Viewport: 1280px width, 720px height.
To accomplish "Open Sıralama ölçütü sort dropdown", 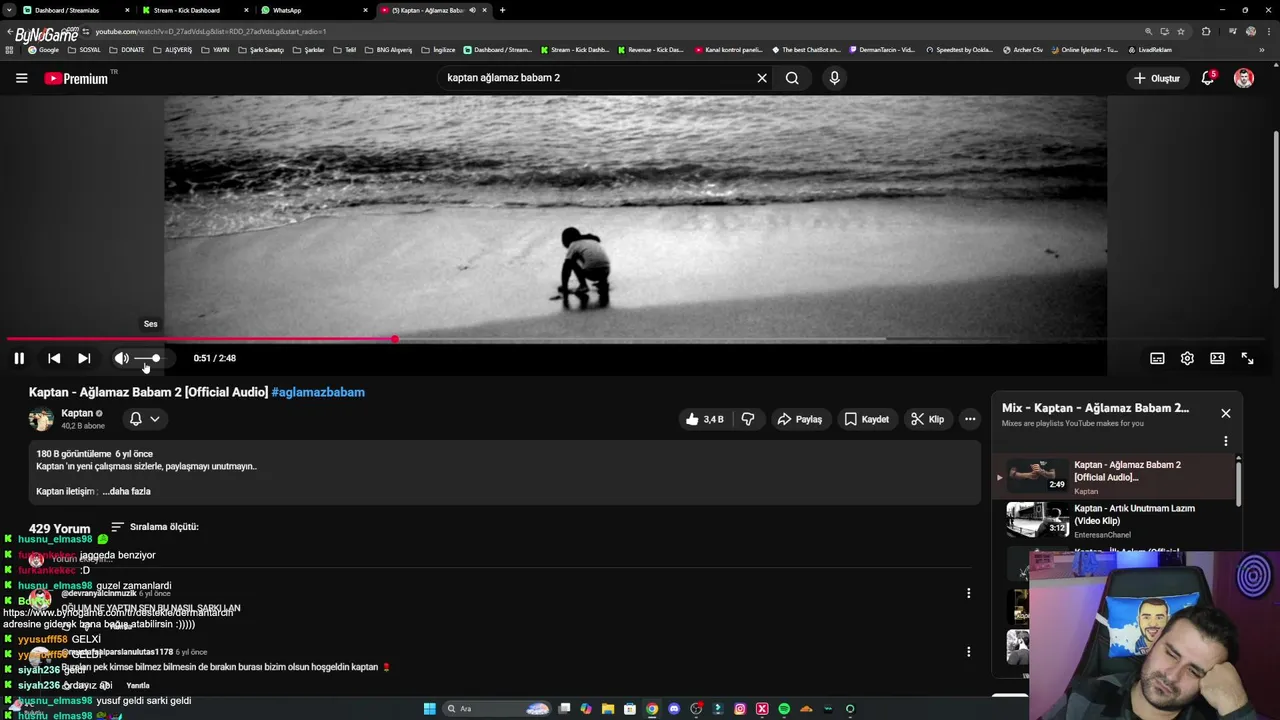I will (x=155, y=527).
